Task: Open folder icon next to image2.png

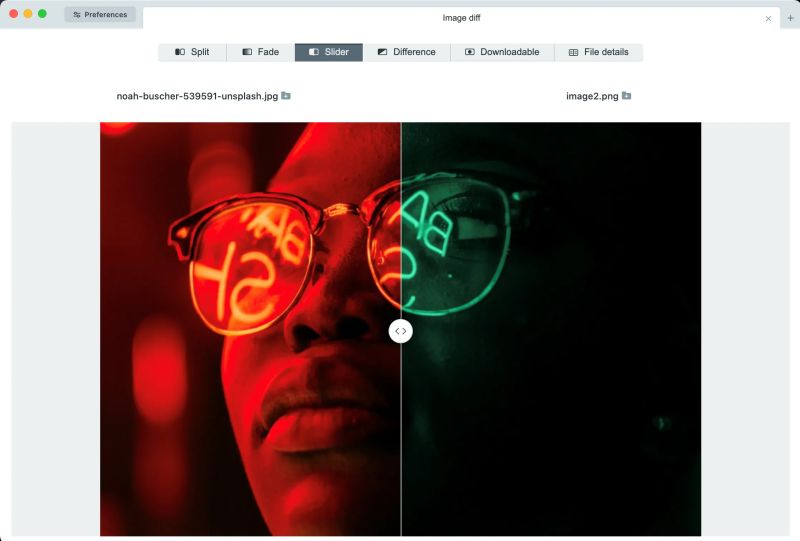Action: coord(627,95)
